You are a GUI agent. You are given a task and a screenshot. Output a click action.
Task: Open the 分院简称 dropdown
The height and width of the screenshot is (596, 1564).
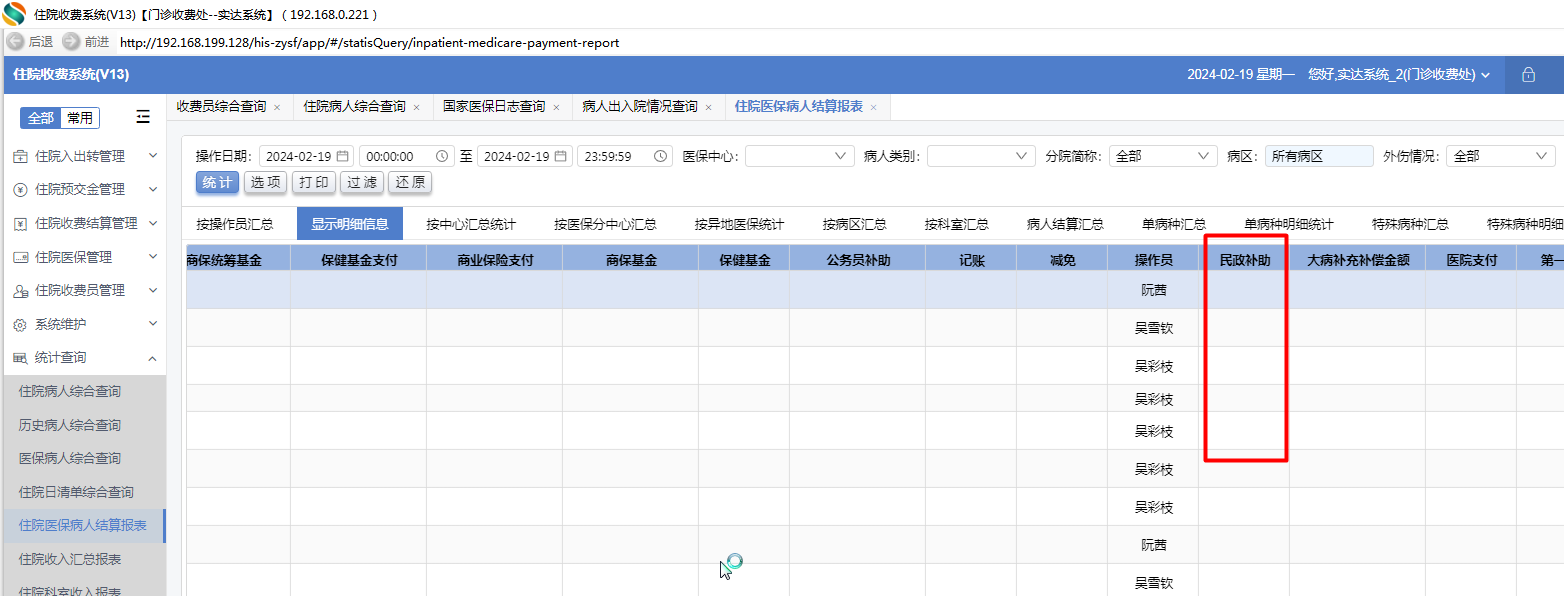coord(1163,156)
